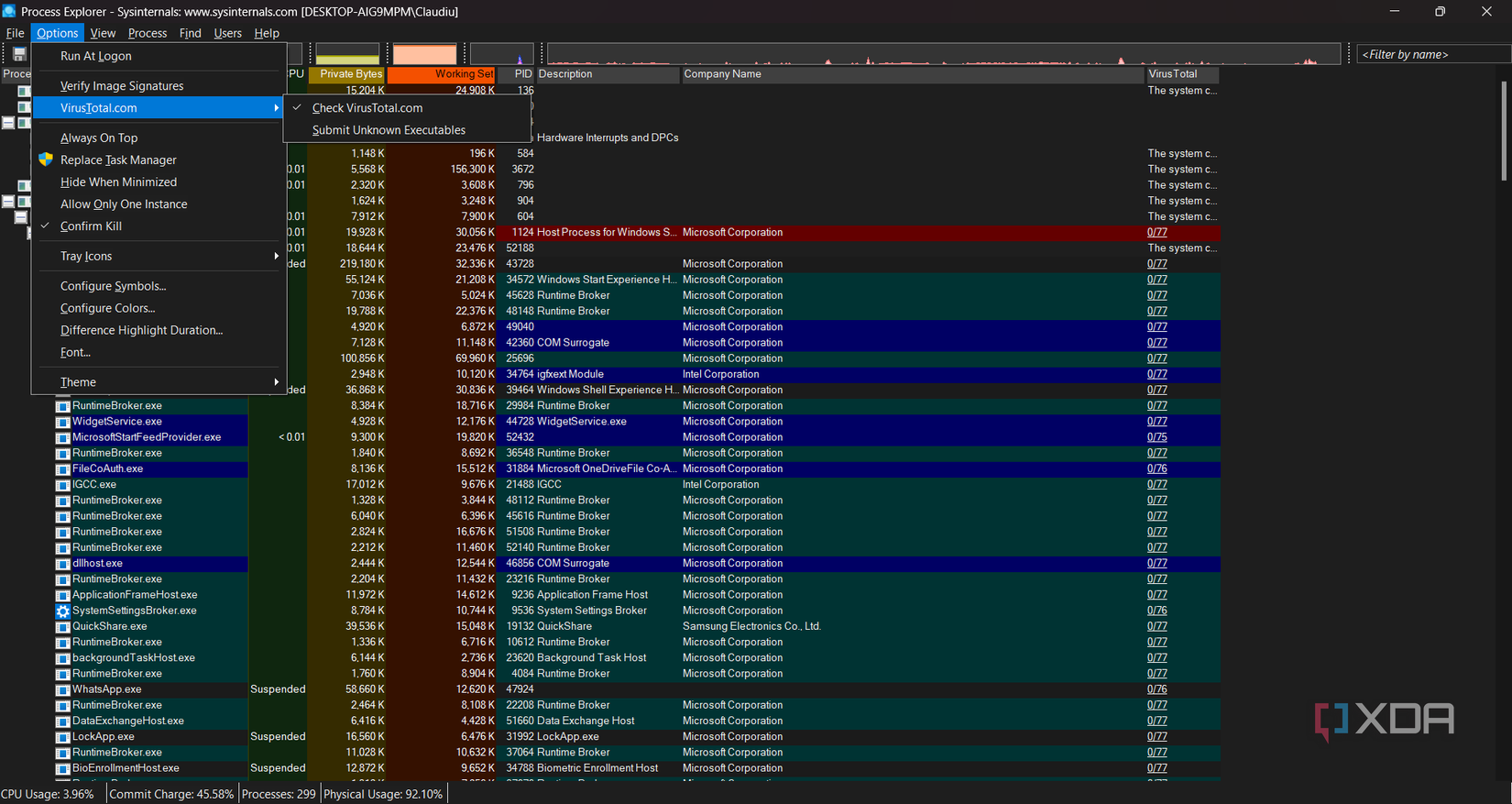Uncheck Check VirusTotal.com option
This screenshot has height=804, width=1512.
point(367,108)
